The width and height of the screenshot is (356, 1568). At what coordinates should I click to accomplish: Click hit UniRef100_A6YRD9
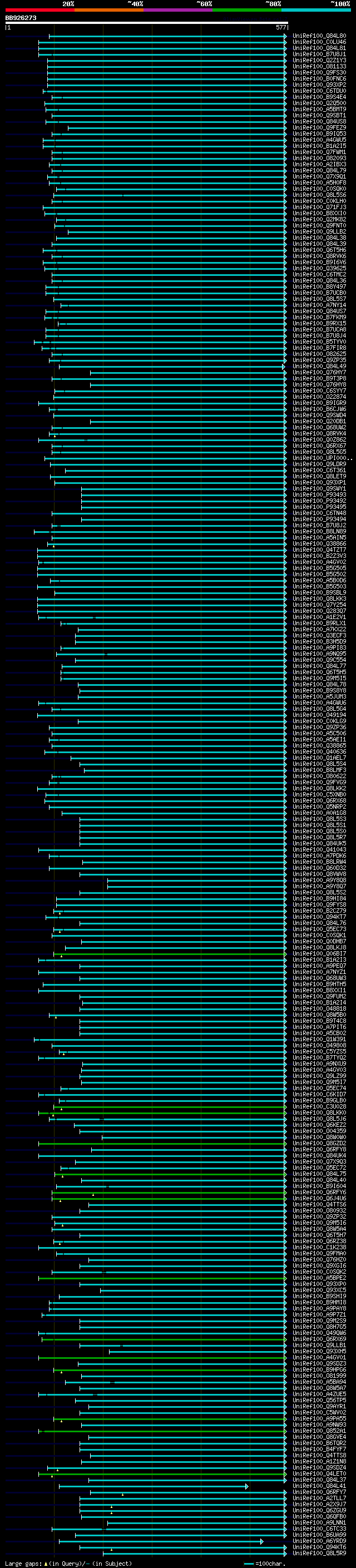tap(319, 1541)
